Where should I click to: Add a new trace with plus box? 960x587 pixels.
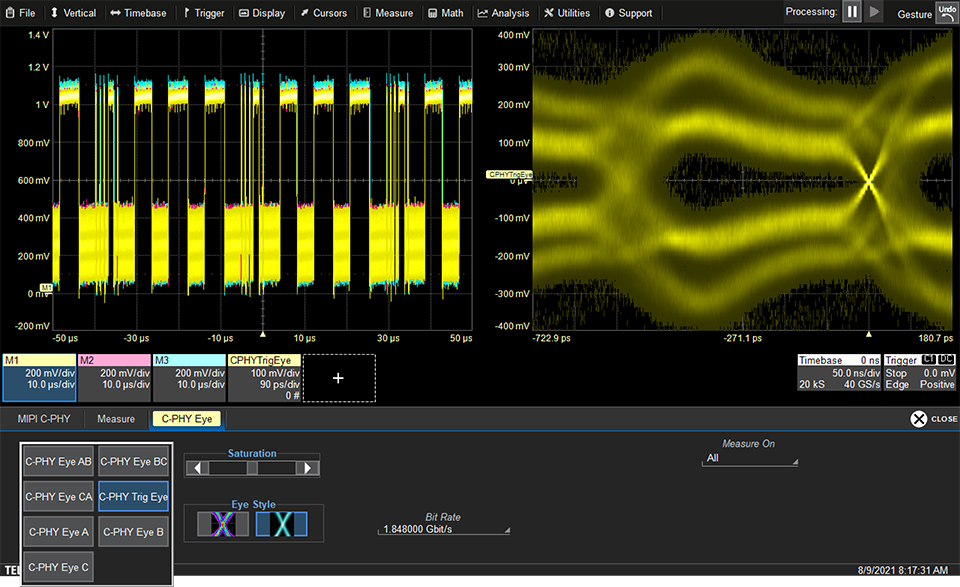coord(338,378)
